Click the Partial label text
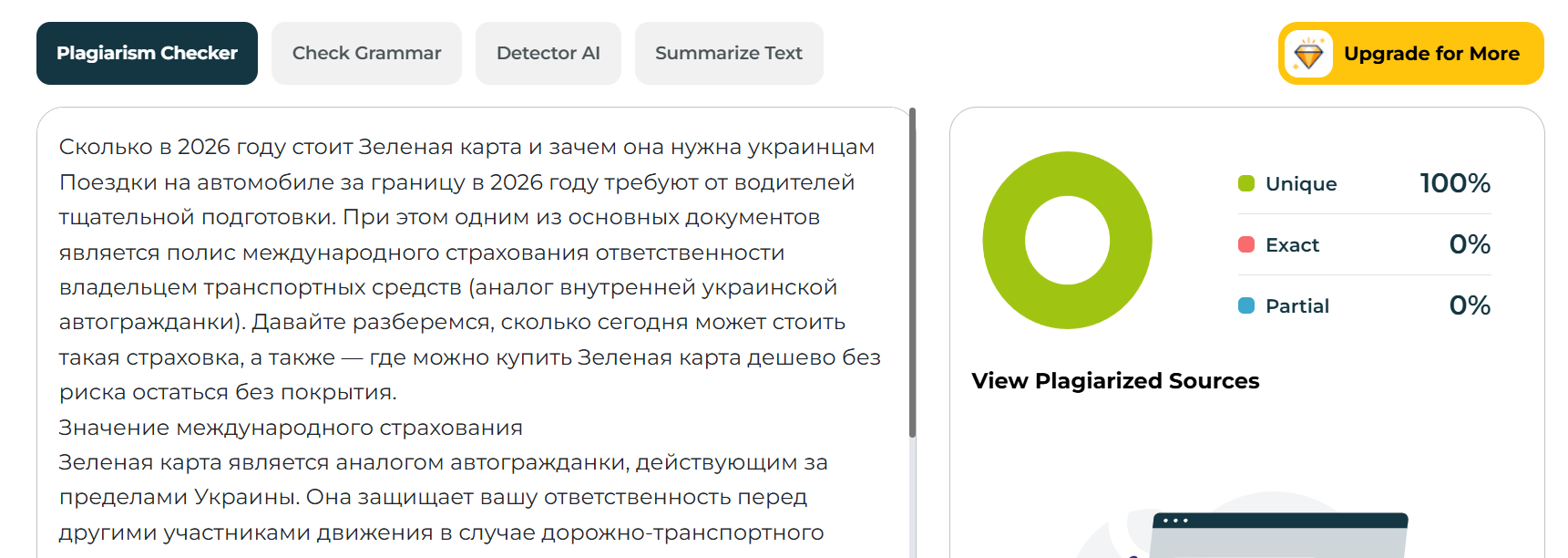Screen dimensions: 1568x558 pyautogui.click(x=1296, y=306)
